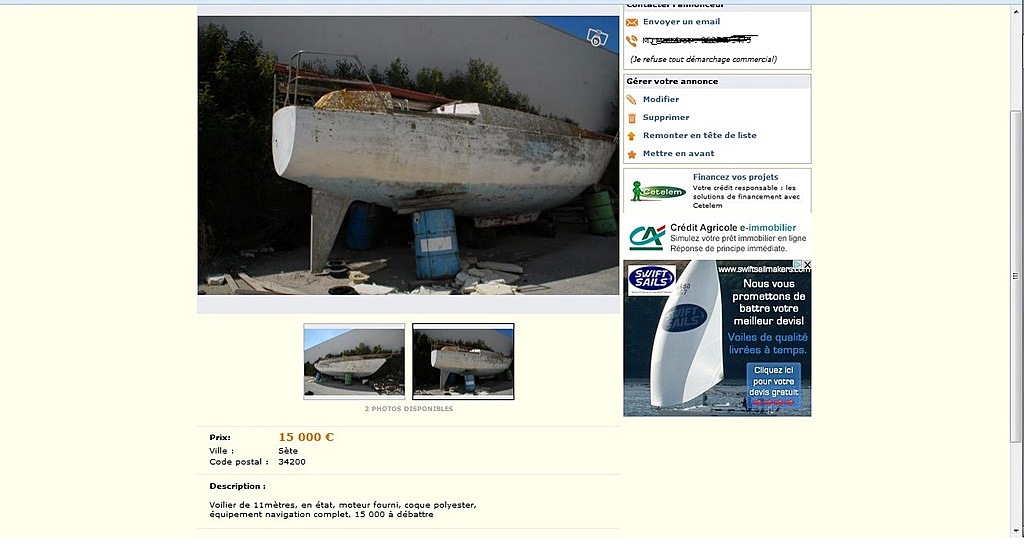This screenshot has width=1024, height=550.
Task: Open the Cetelem Financez vos projets ad
Action: (x=717, y=190)
